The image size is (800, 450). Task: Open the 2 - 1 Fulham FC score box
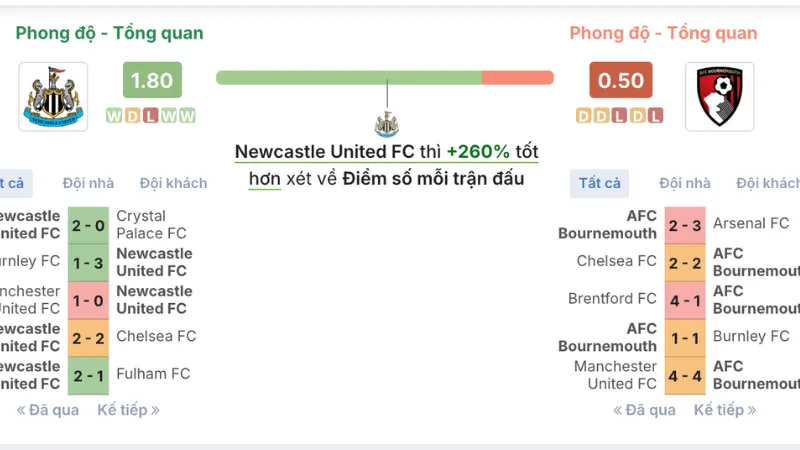[x=88, y=375]
